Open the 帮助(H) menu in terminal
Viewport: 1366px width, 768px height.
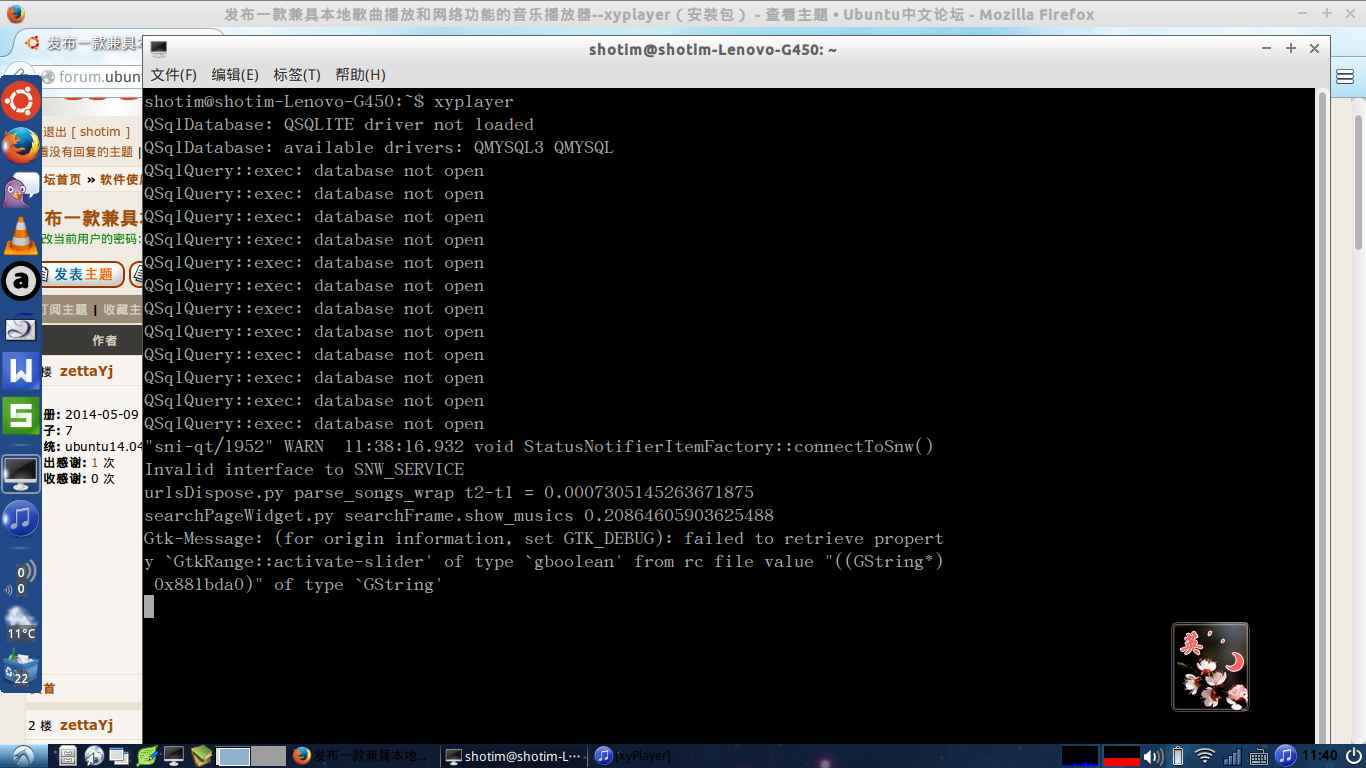click(x=360, y=75)
